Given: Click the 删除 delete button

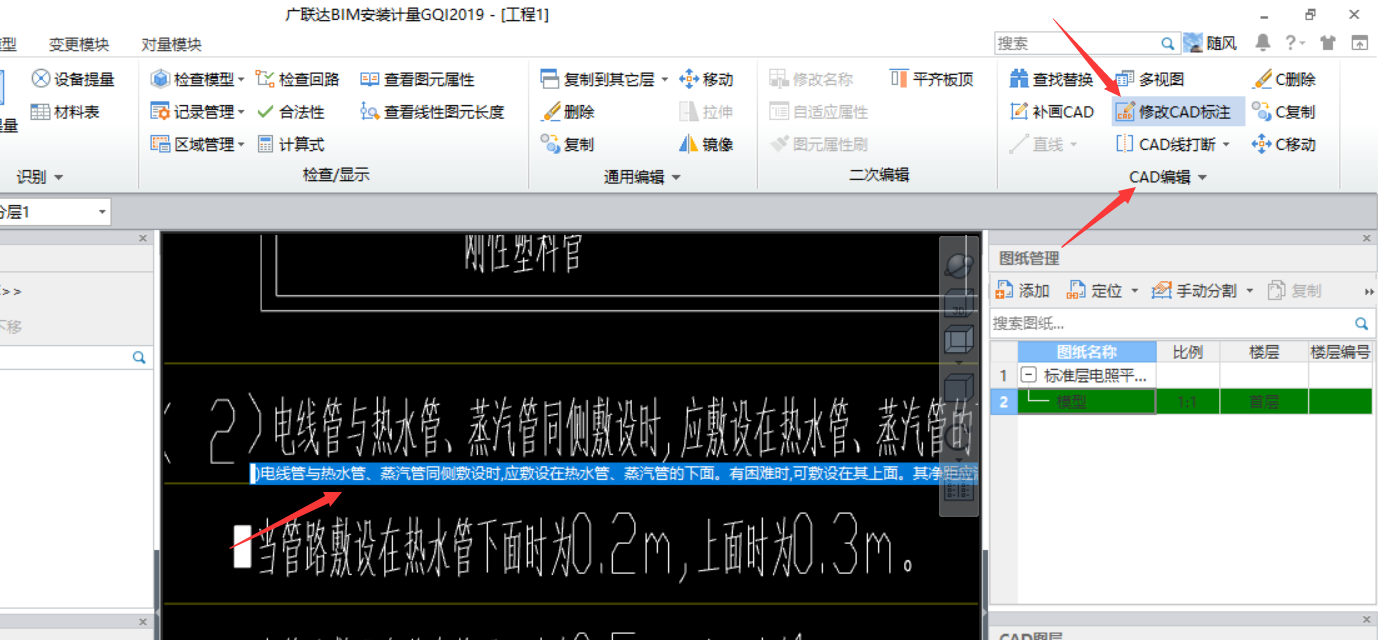Looking at the screenshot, I should click(568, 112).
